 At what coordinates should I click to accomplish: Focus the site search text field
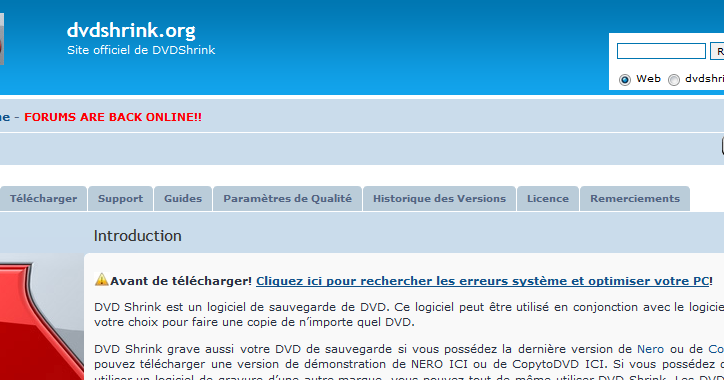tap(661, 51)
